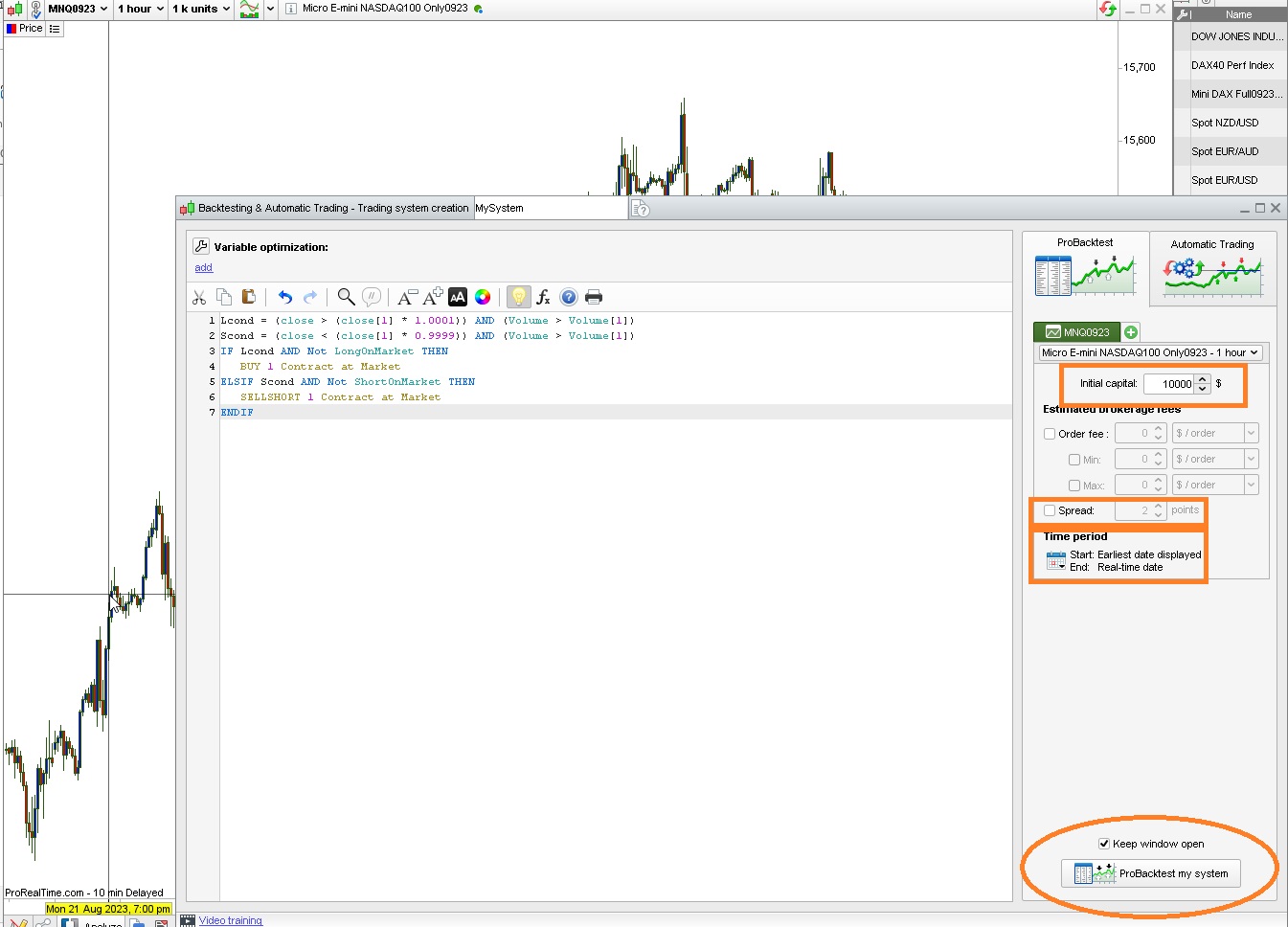Screen dimensions: 1288x927
Task: Click the Spread points value field
Action: click(1133, 510)
